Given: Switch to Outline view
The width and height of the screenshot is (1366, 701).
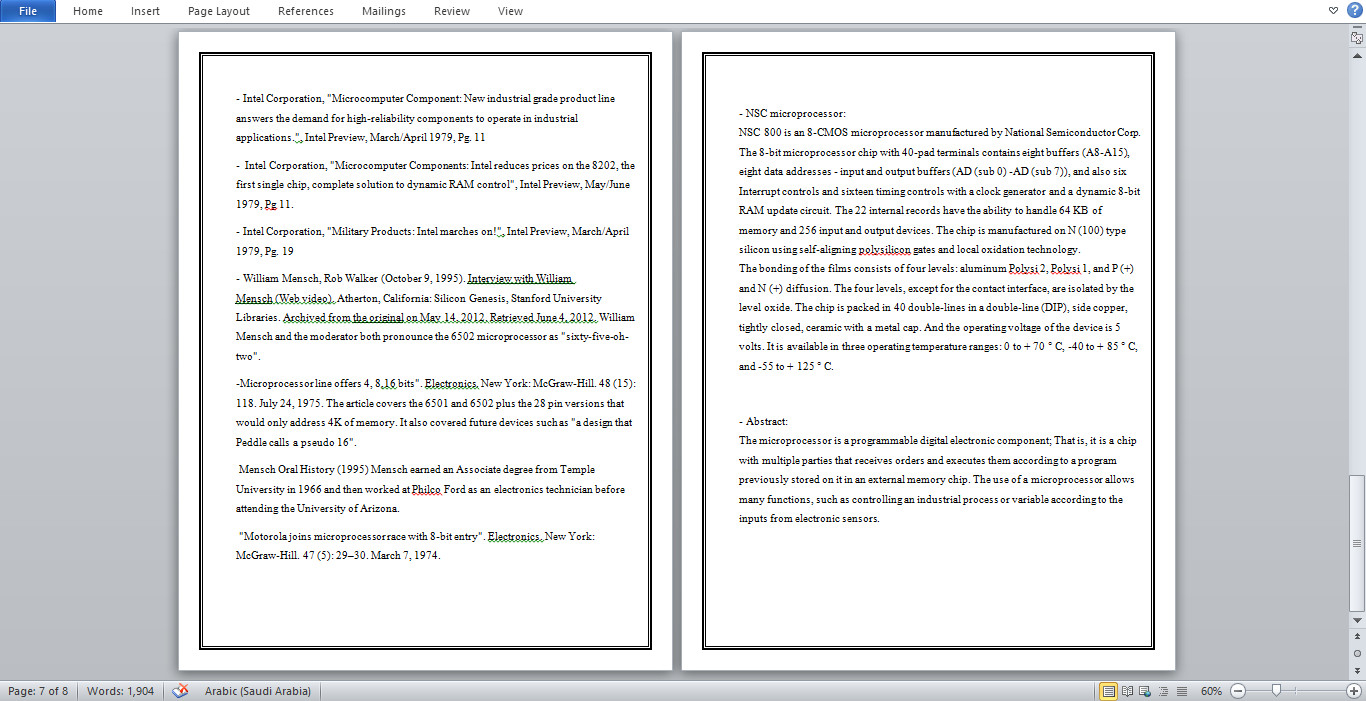Looking at the screenshot, I should pos(1163,691).
